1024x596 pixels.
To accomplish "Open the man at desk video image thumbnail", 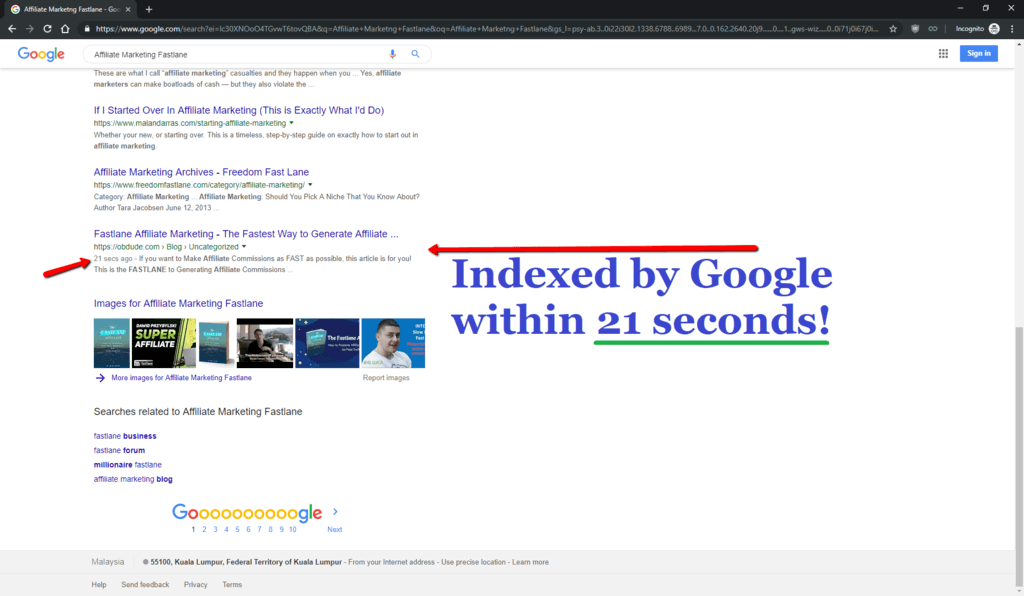I will click(x=264, y=343).
